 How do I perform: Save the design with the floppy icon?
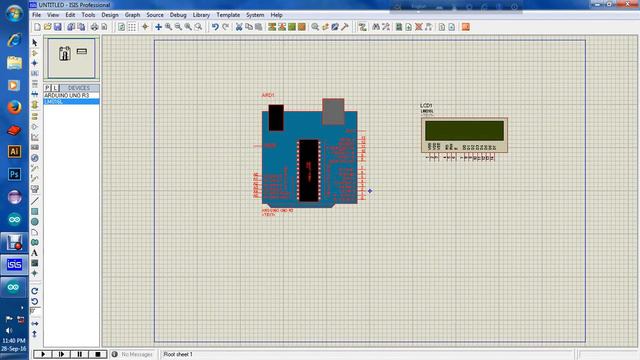[x=58, y=27]
